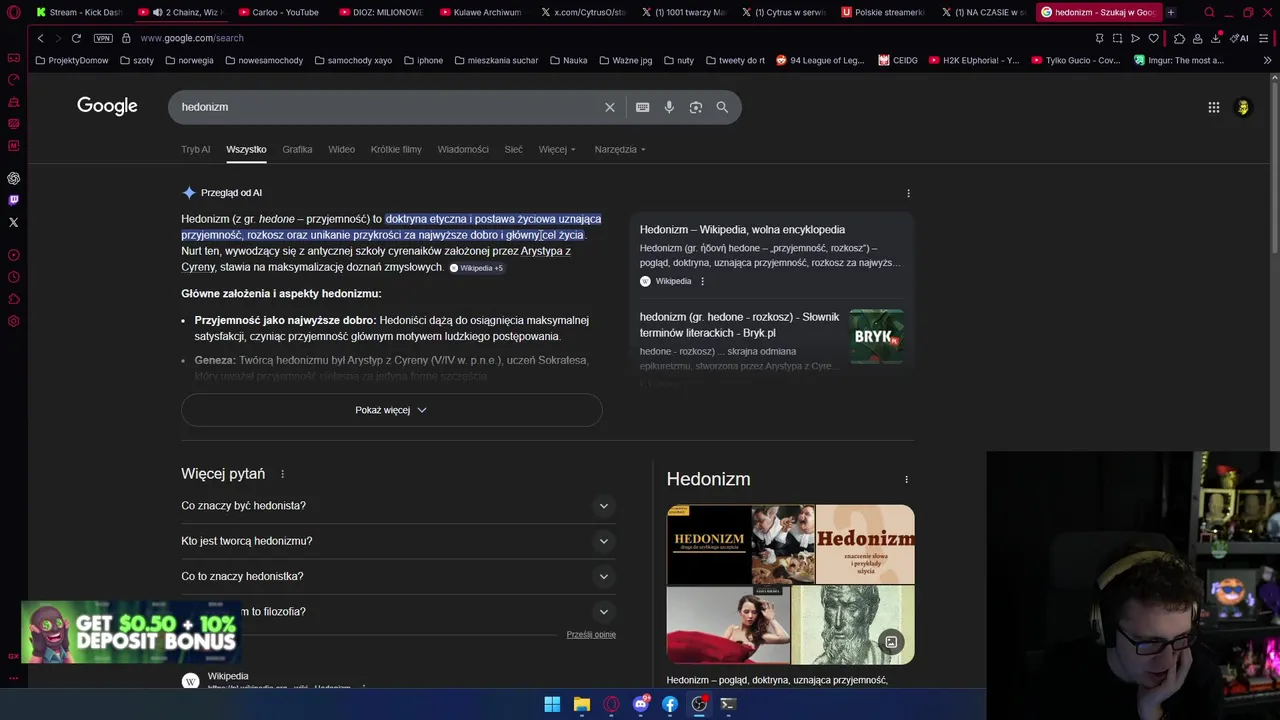Switch to Grafika results tab

(x=297, y=149)
